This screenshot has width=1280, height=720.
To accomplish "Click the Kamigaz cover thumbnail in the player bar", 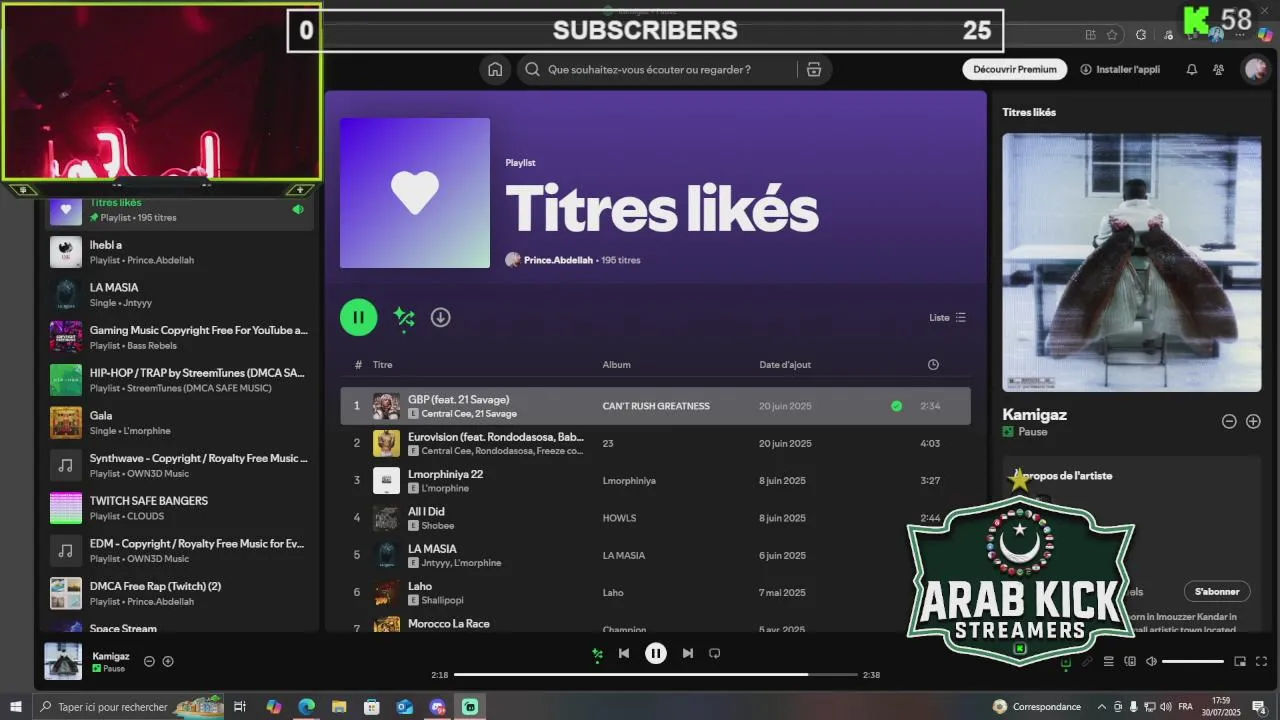I will point(62,661).
